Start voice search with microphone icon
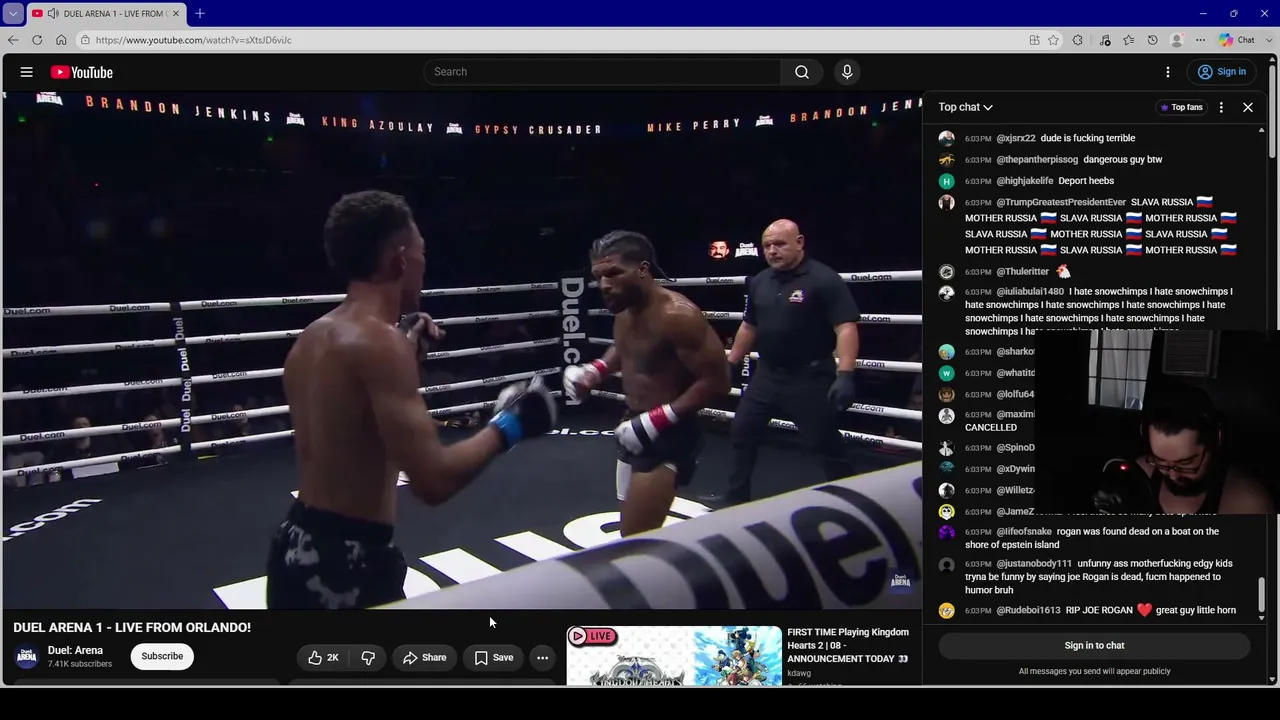Image resolution: width=1280 pixels, height=720 pixels. point(847,72)
